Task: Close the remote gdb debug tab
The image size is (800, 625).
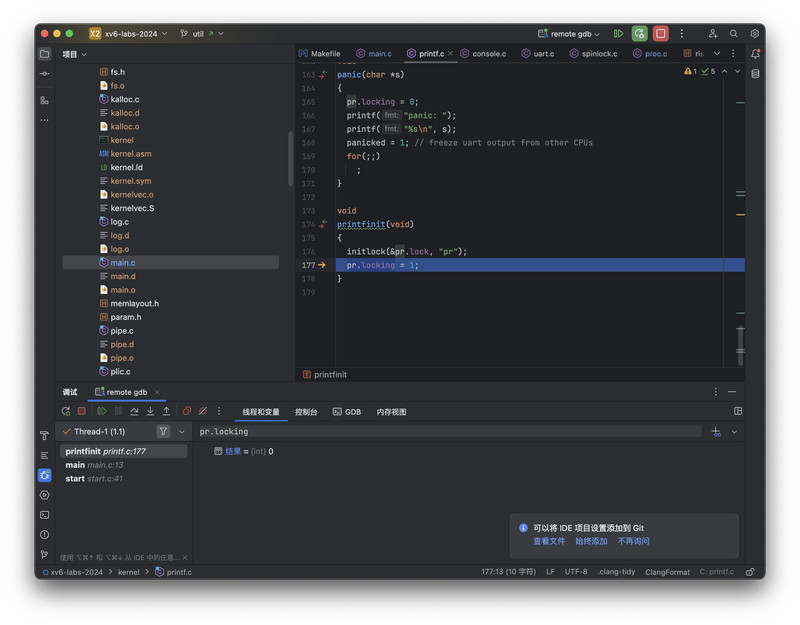Action: 157,392
